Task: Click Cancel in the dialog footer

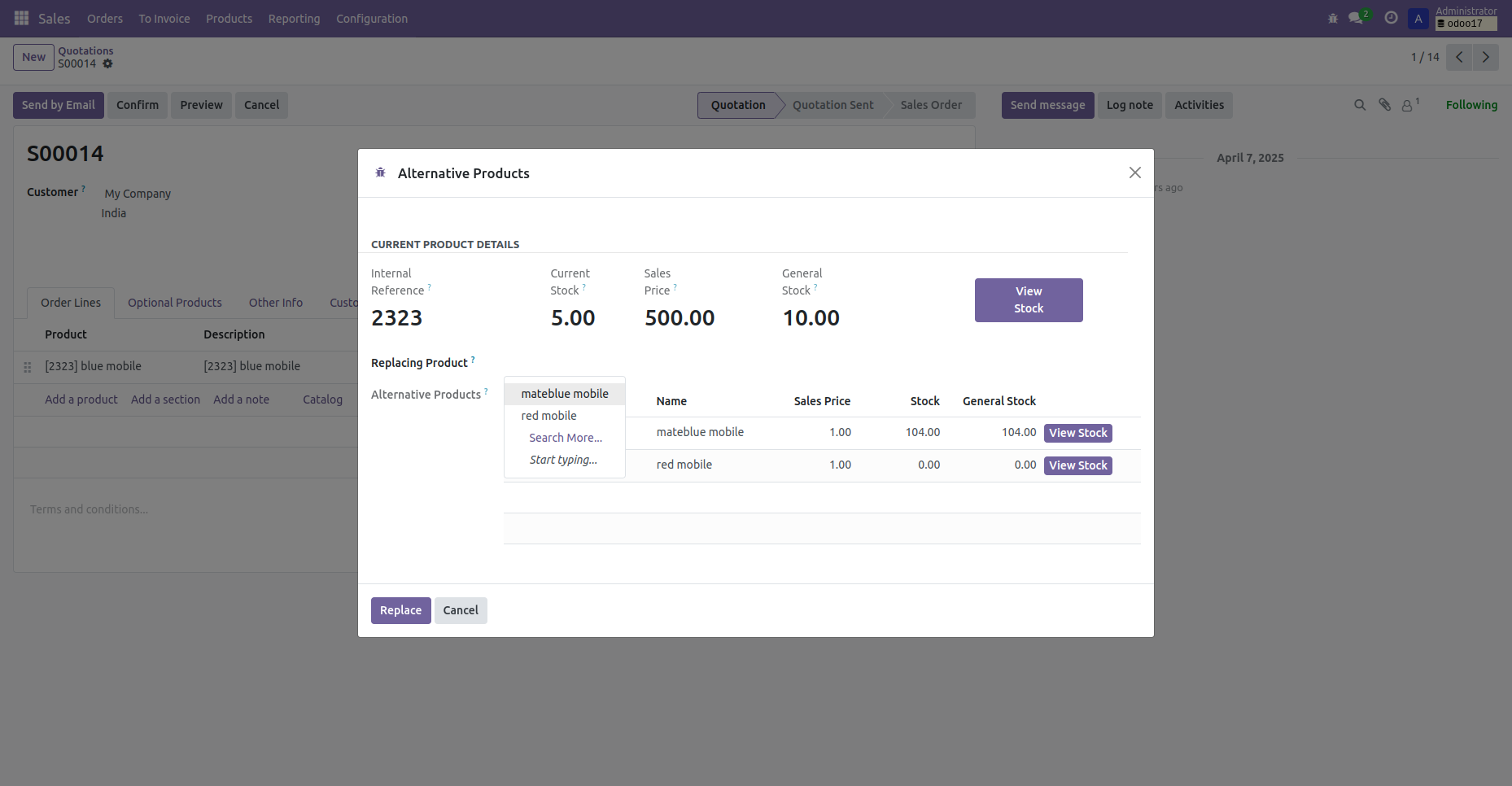Action: click(x=460, y=610)
